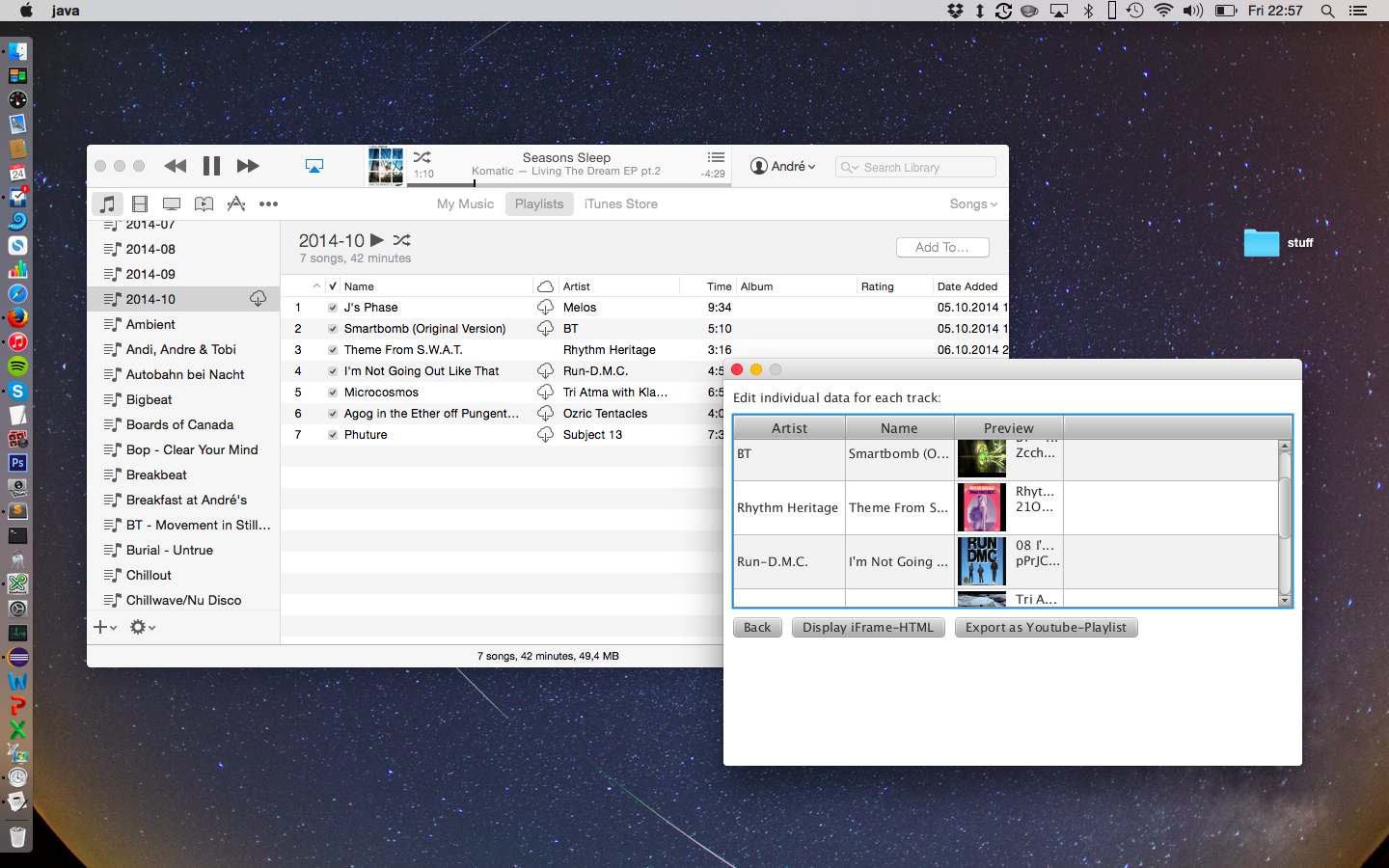Open the AirPlay output icon in iTunes
This screenshot has height=868, width=1389.
click(x=314, y=166)
